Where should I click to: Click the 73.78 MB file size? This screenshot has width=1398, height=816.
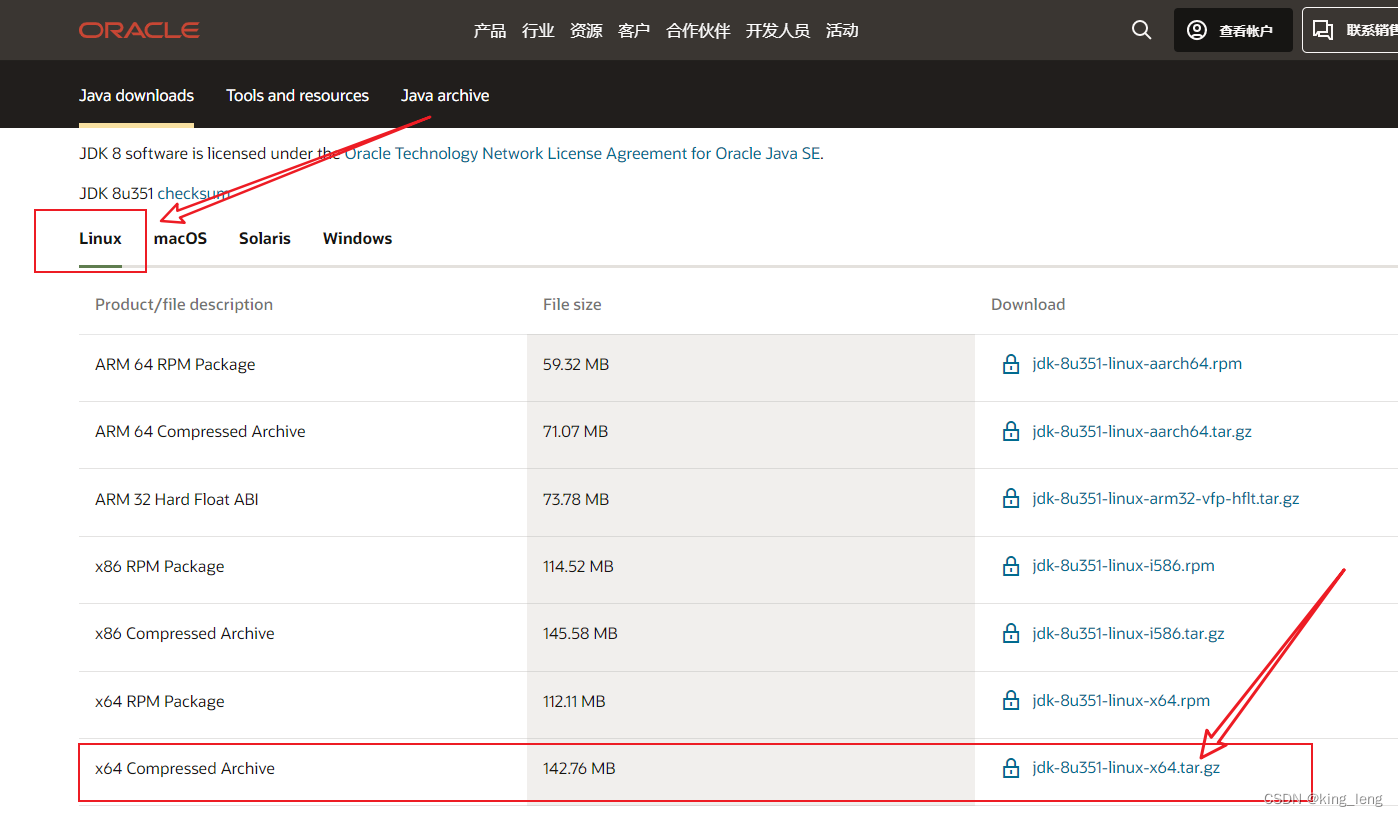click(x=576, y=499)
